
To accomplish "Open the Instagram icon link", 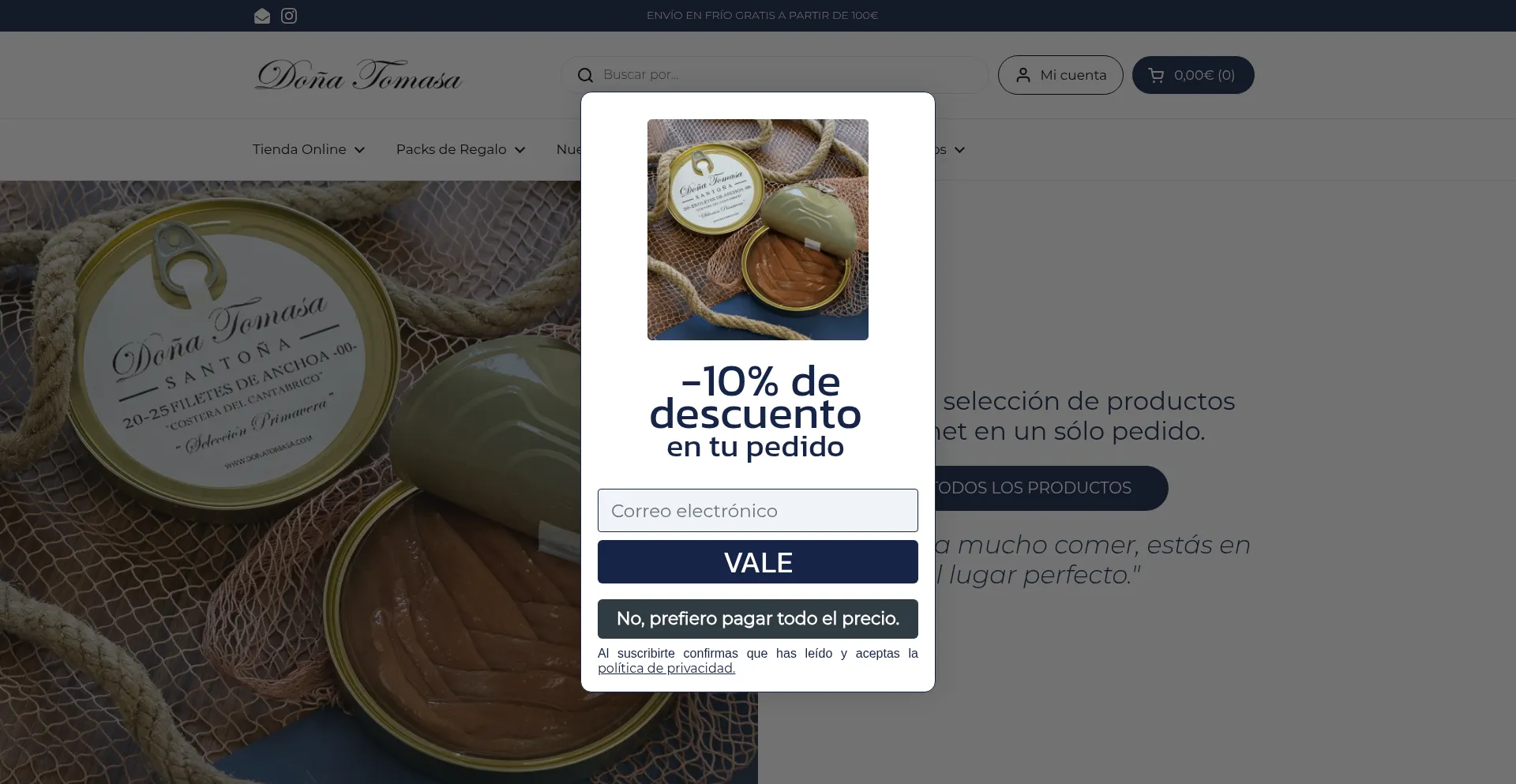I will [x=289, y=16].
